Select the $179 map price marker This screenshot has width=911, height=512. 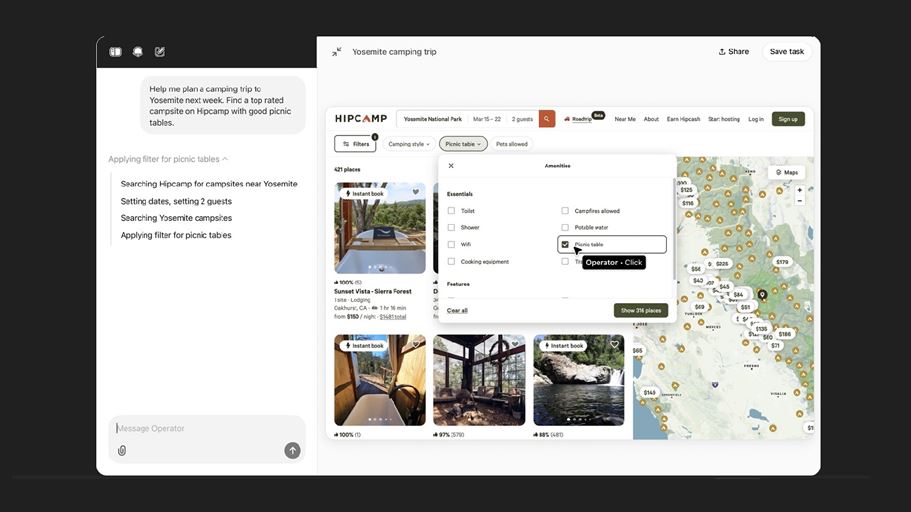click(783, 262)
